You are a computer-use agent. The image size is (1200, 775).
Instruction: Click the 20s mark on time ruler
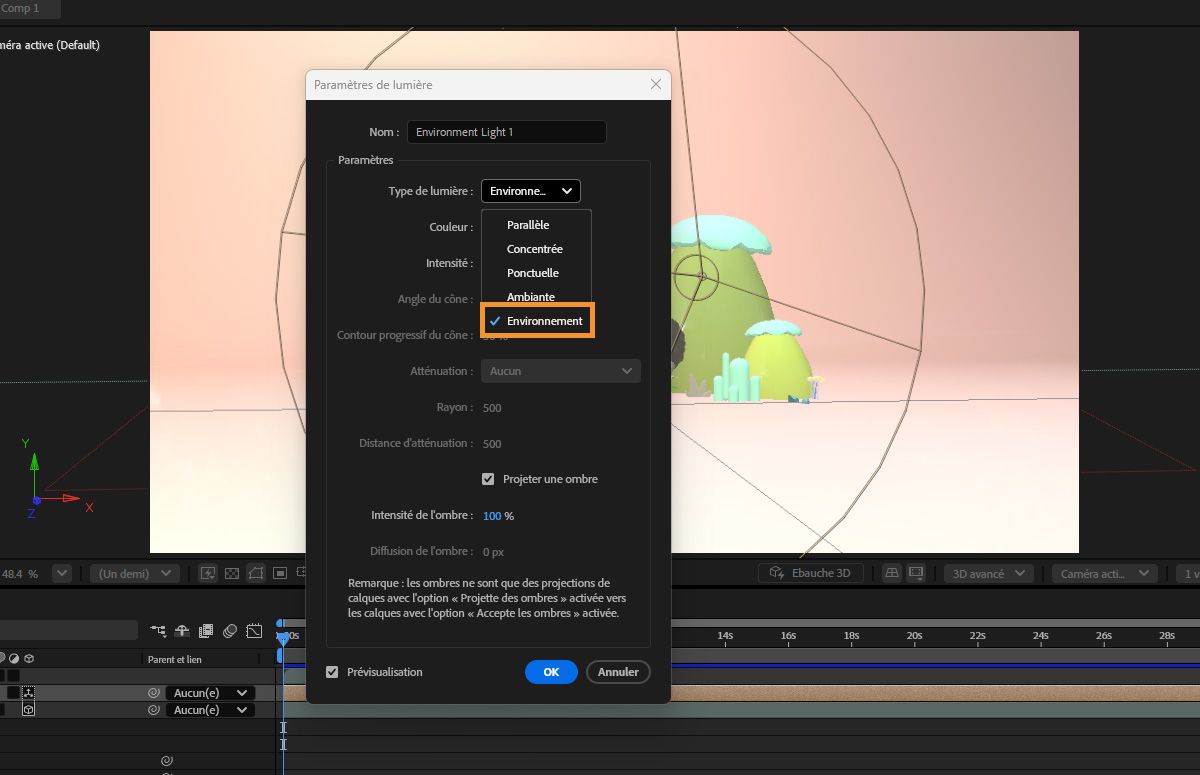pos(914,636)
